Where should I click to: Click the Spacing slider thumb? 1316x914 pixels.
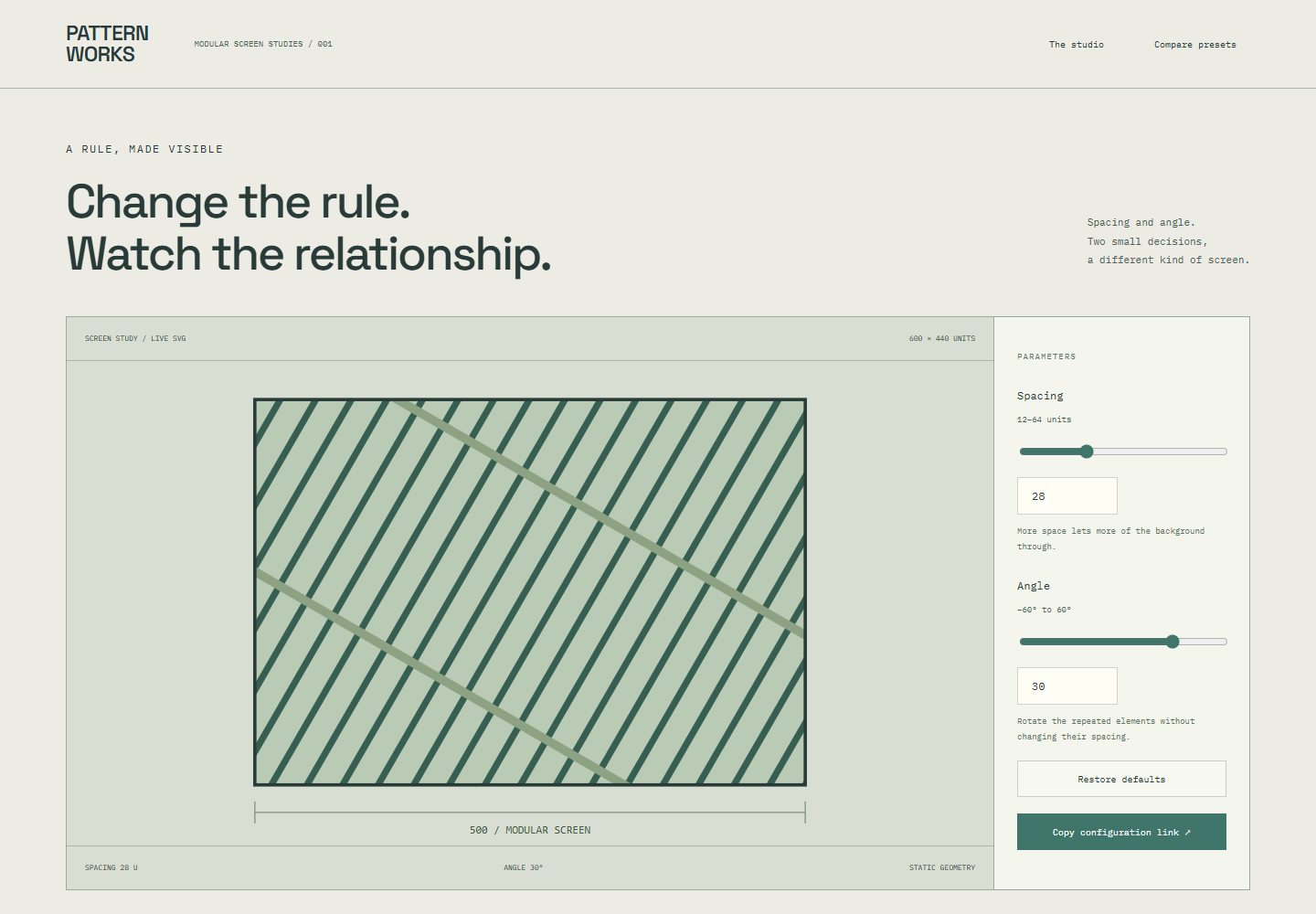(x=1086, y=452)
